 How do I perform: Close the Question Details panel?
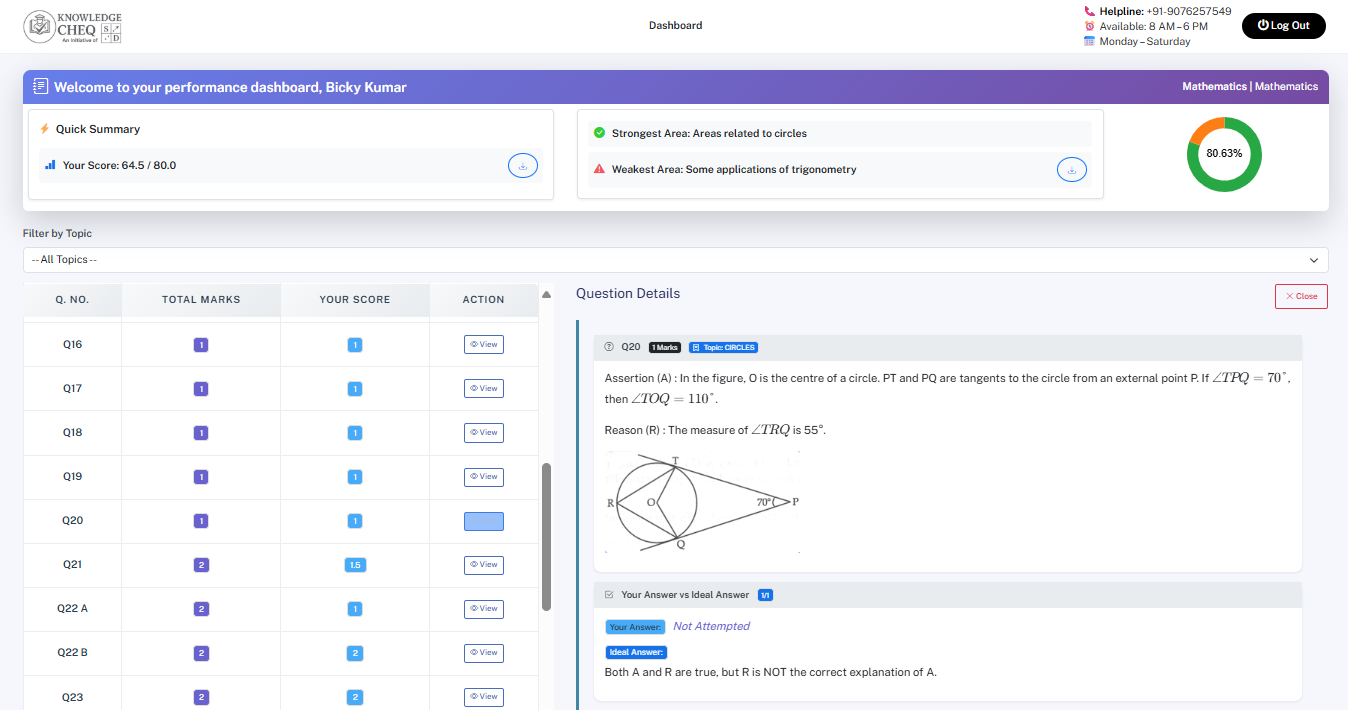(x=1301, y=296)
